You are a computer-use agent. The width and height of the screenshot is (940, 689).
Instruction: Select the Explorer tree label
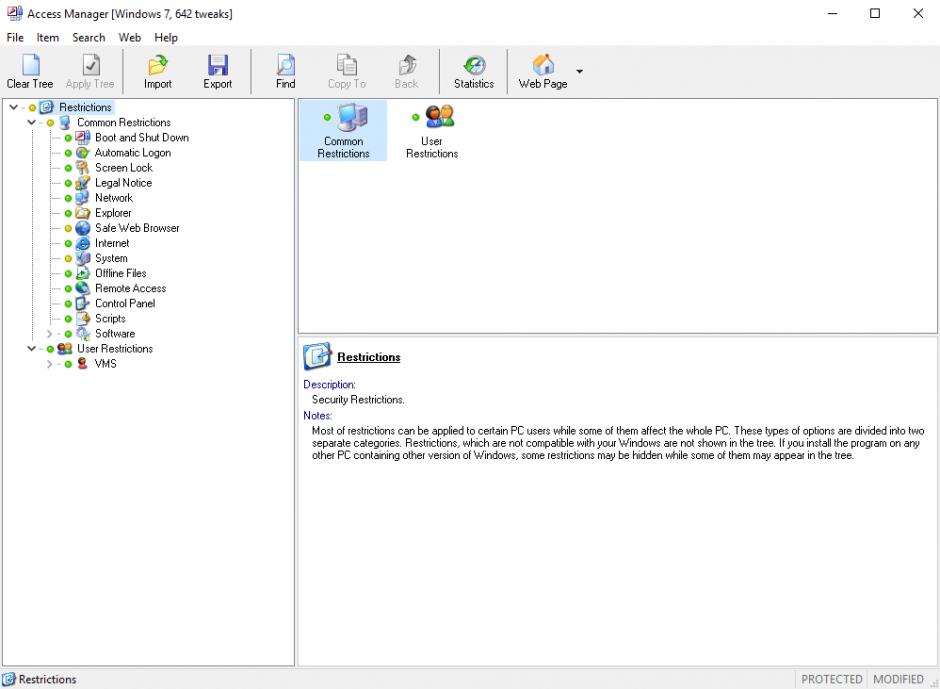point(113,213)
